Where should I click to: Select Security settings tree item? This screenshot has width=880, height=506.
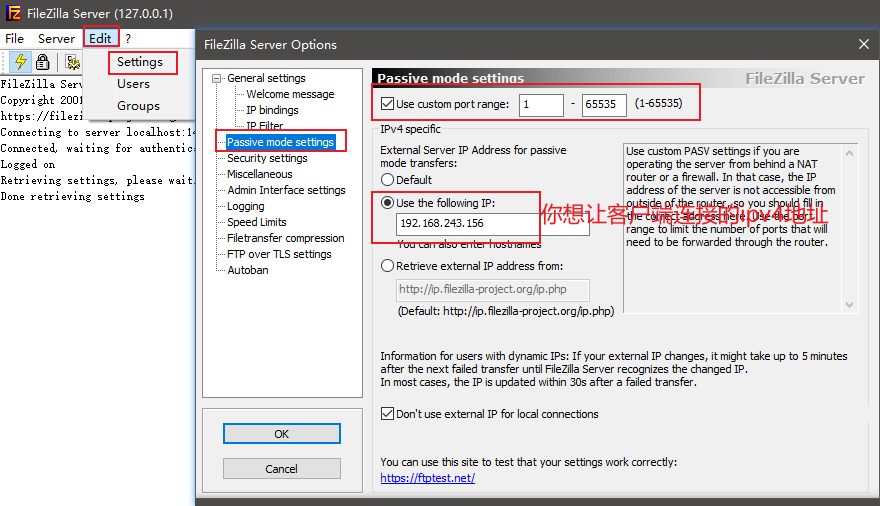[x=267, y=158]
